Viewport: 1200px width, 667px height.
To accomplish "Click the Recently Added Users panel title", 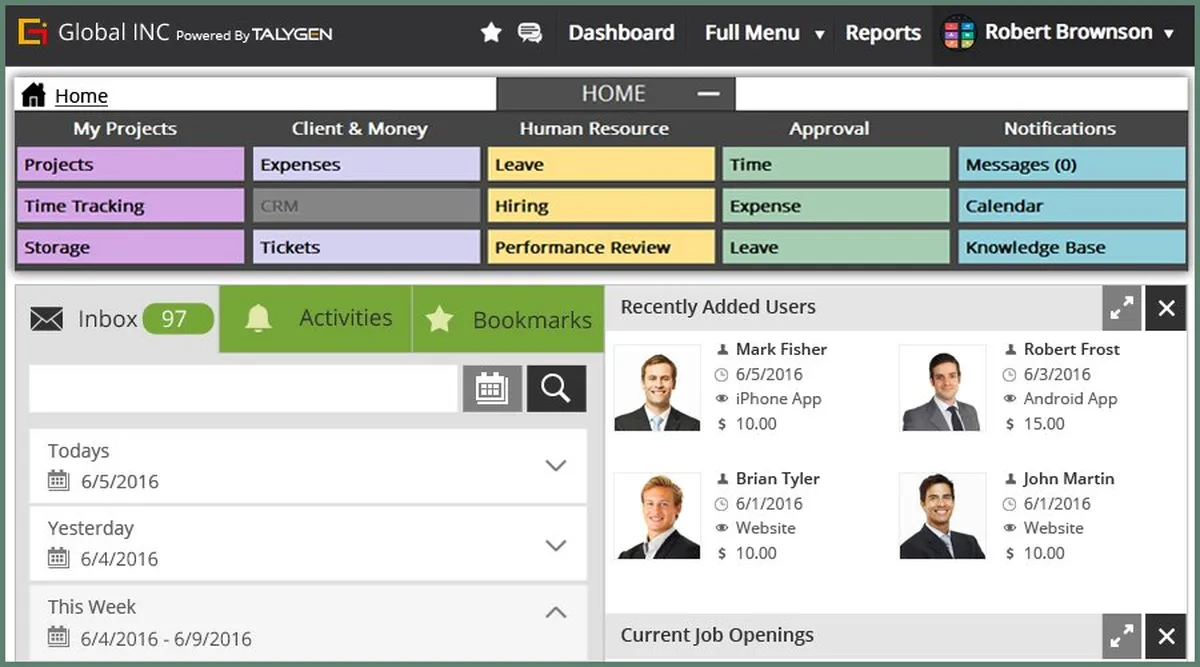I will [x=718, y=307].
